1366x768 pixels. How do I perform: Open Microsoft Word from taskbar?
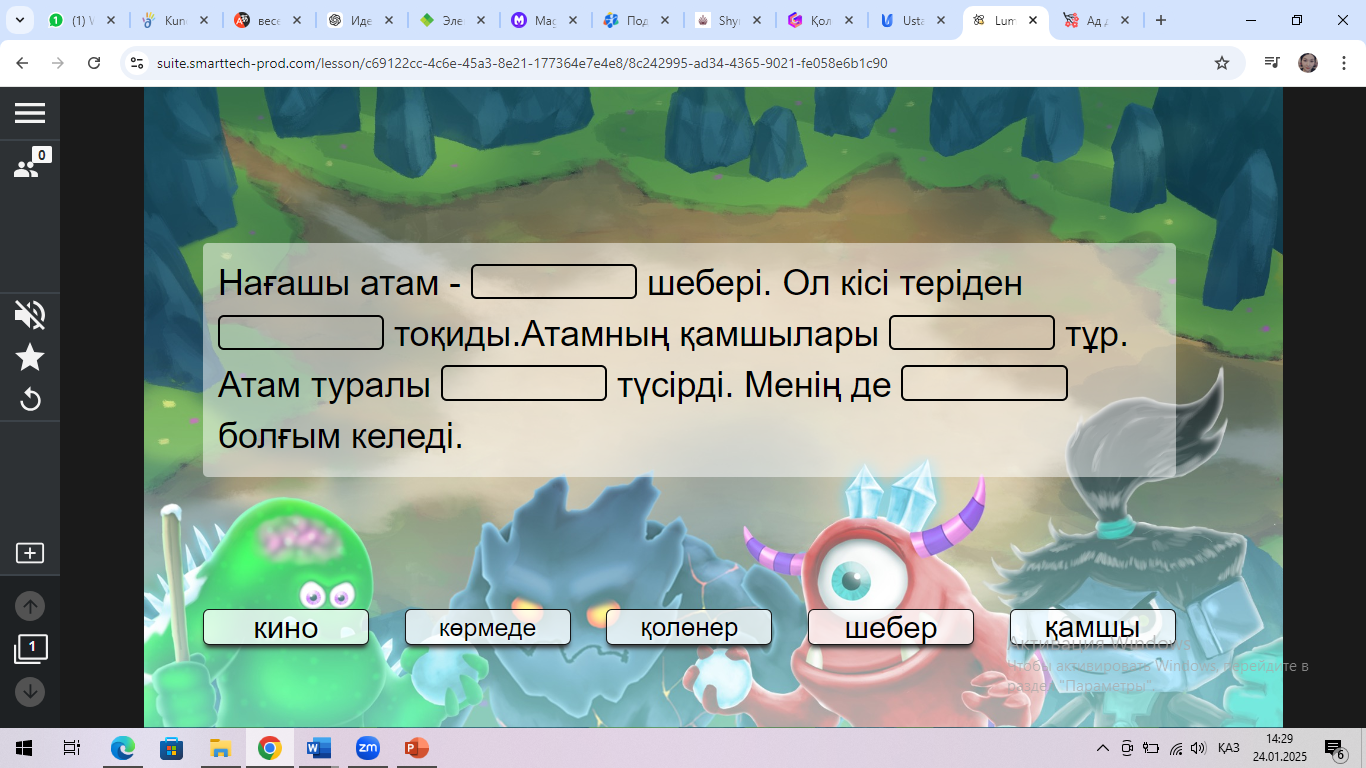318,748
